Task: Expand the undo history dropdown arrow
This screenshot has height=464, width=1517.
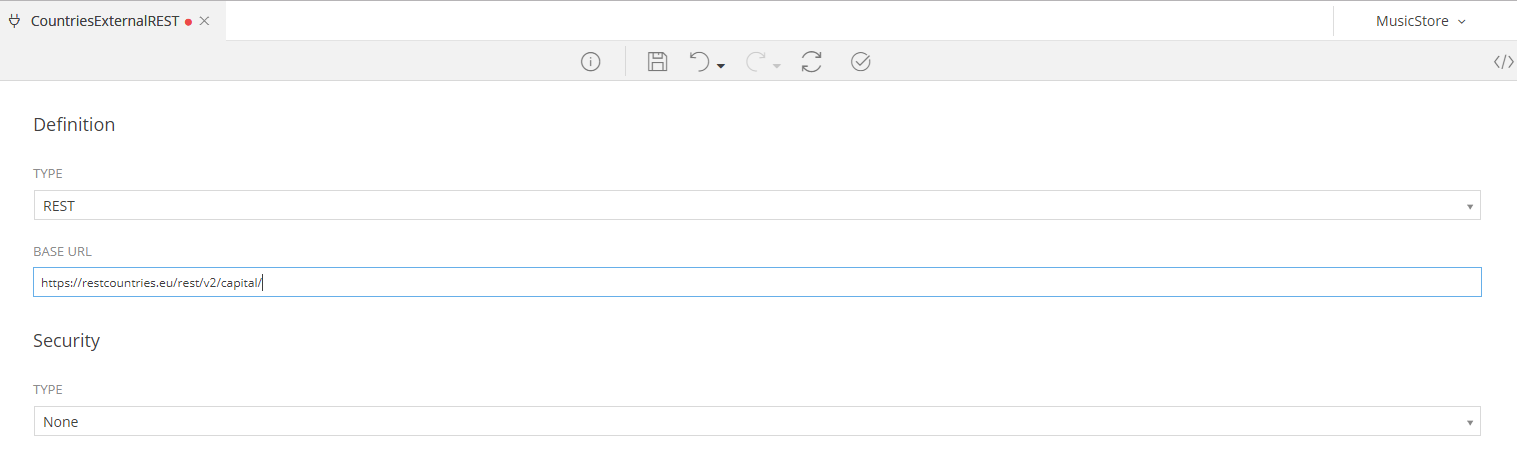Action: 721,66
